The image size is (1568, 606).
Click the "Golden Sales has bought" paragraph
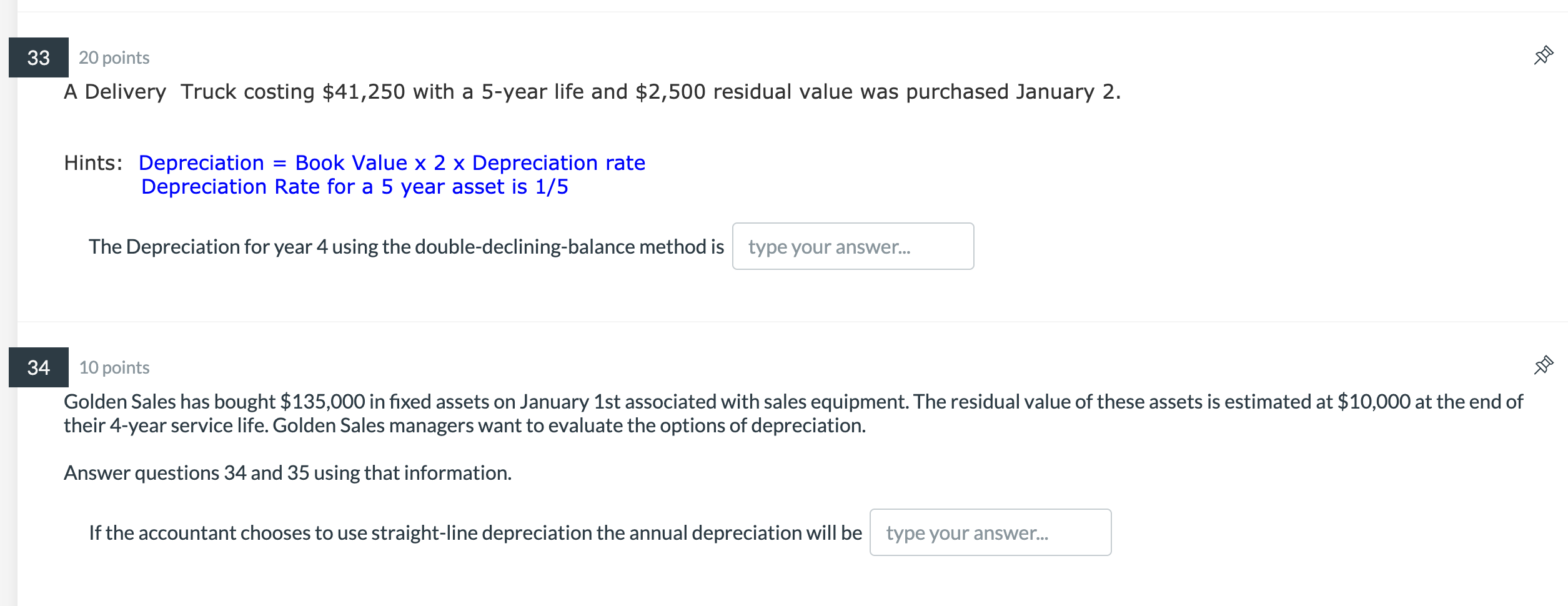pos(169,402)
